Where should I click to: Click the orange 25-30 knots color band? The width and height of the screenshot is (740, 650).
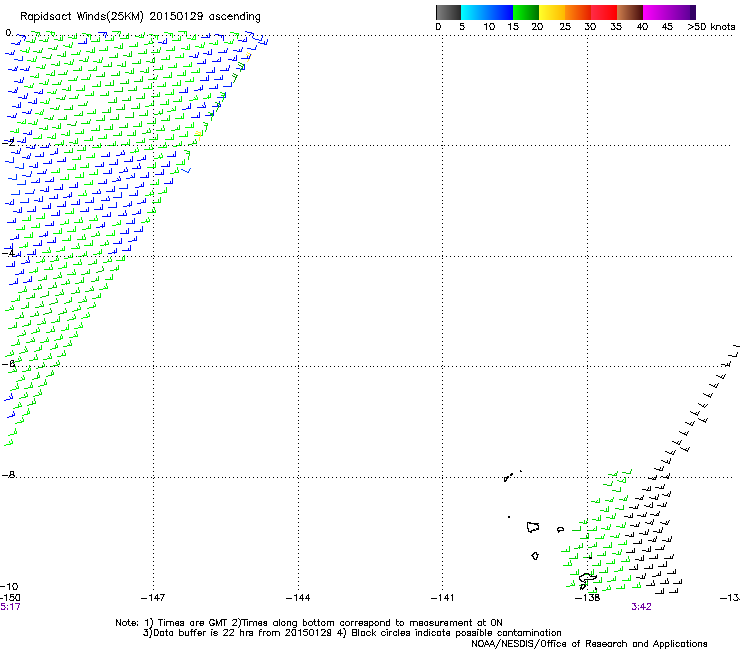[578, 12]
